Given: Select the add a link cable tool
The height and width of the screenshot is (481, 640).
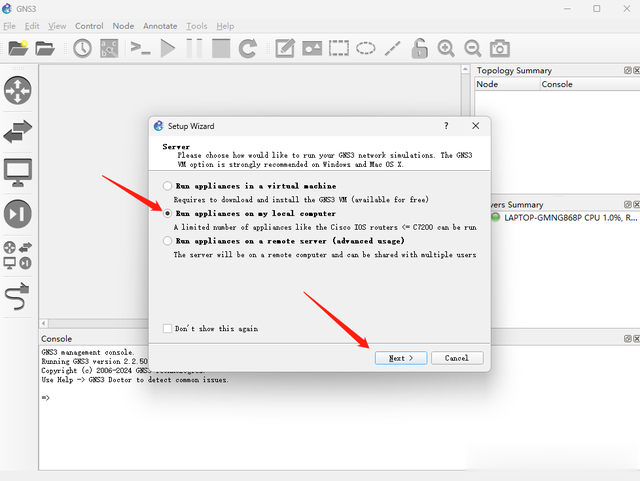Looking at the screenshot, I should pos(17,296).
